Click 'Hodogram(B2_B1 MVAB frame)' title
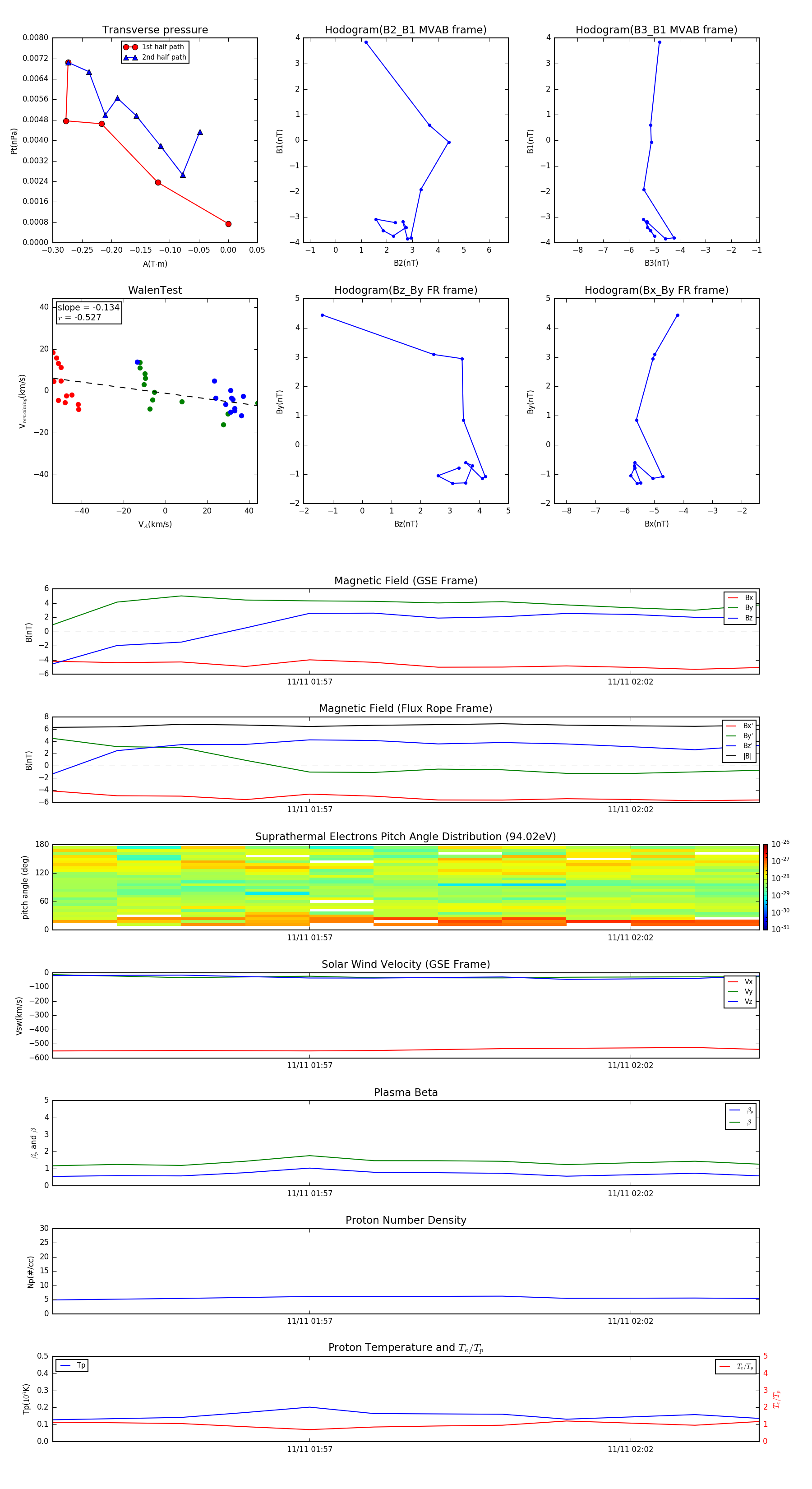 click(x=406, y=30)
